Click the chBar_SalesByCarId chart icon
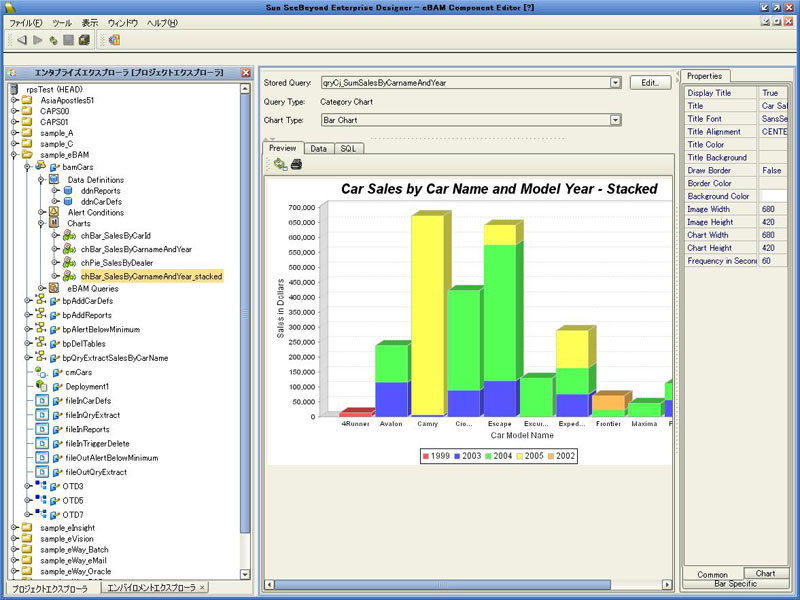 tap(69, 236)
